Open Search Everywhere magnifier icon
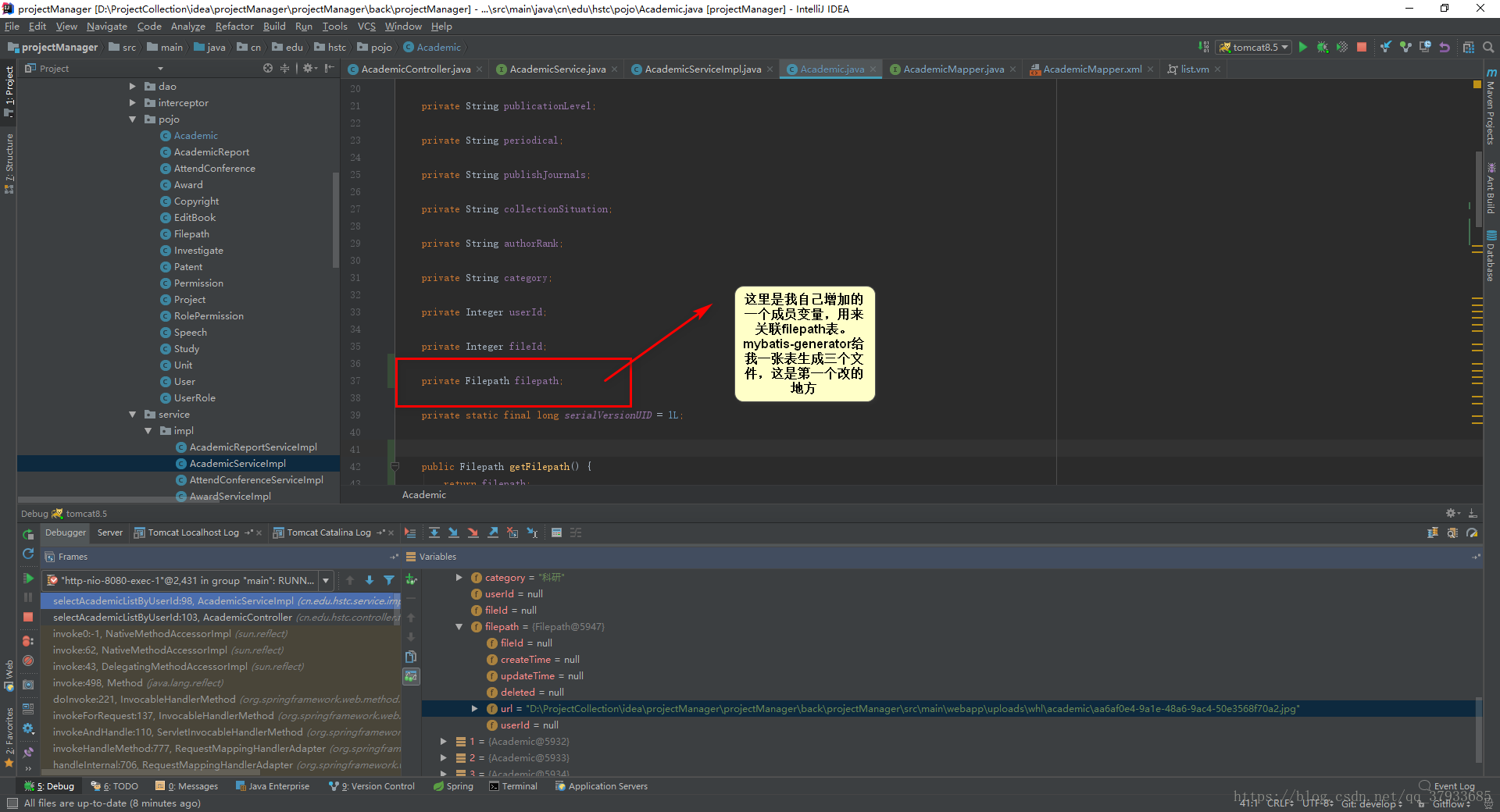The height and width of the screenshot is (812, 1500). click(1488, 48)
